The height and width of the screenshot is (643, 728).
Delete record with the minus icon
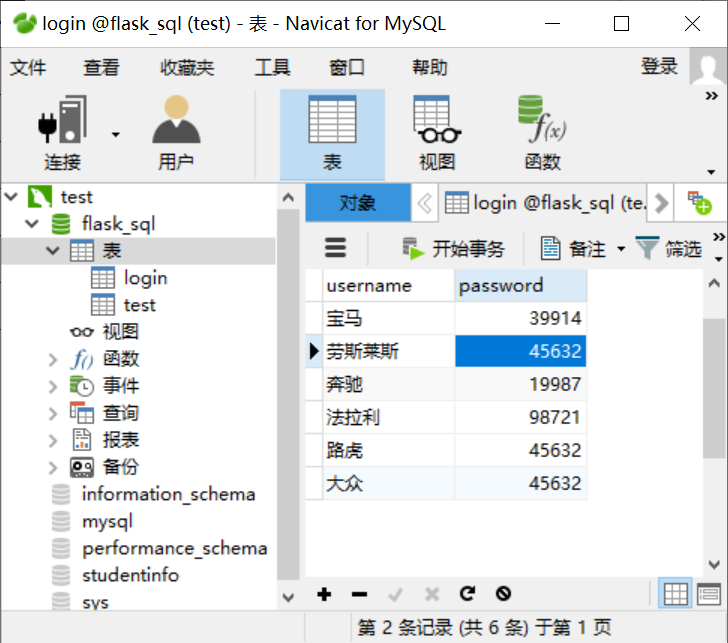359,594
